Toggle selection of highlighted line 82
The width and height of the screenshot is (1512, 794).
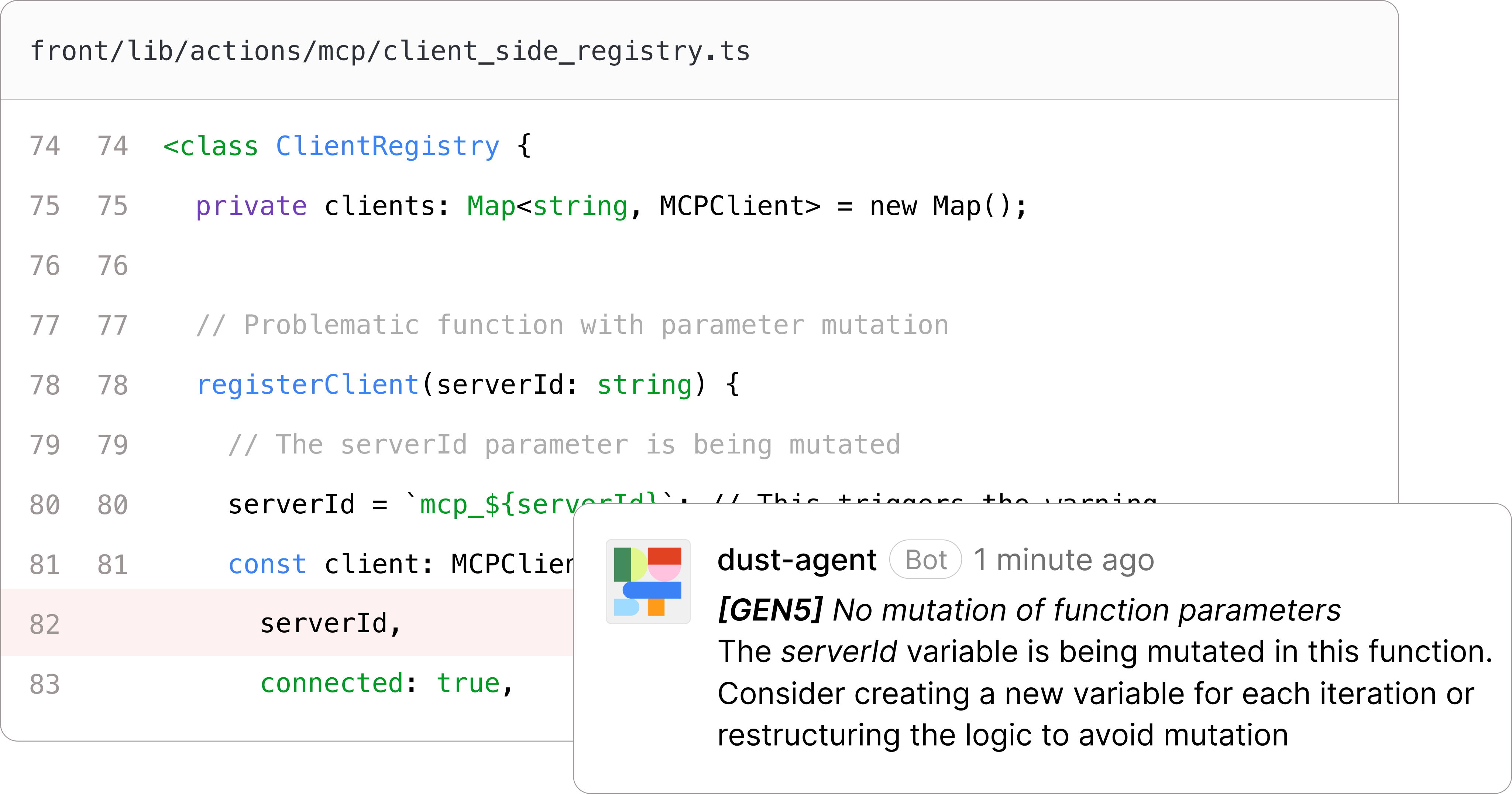click(x=44, y=624)
